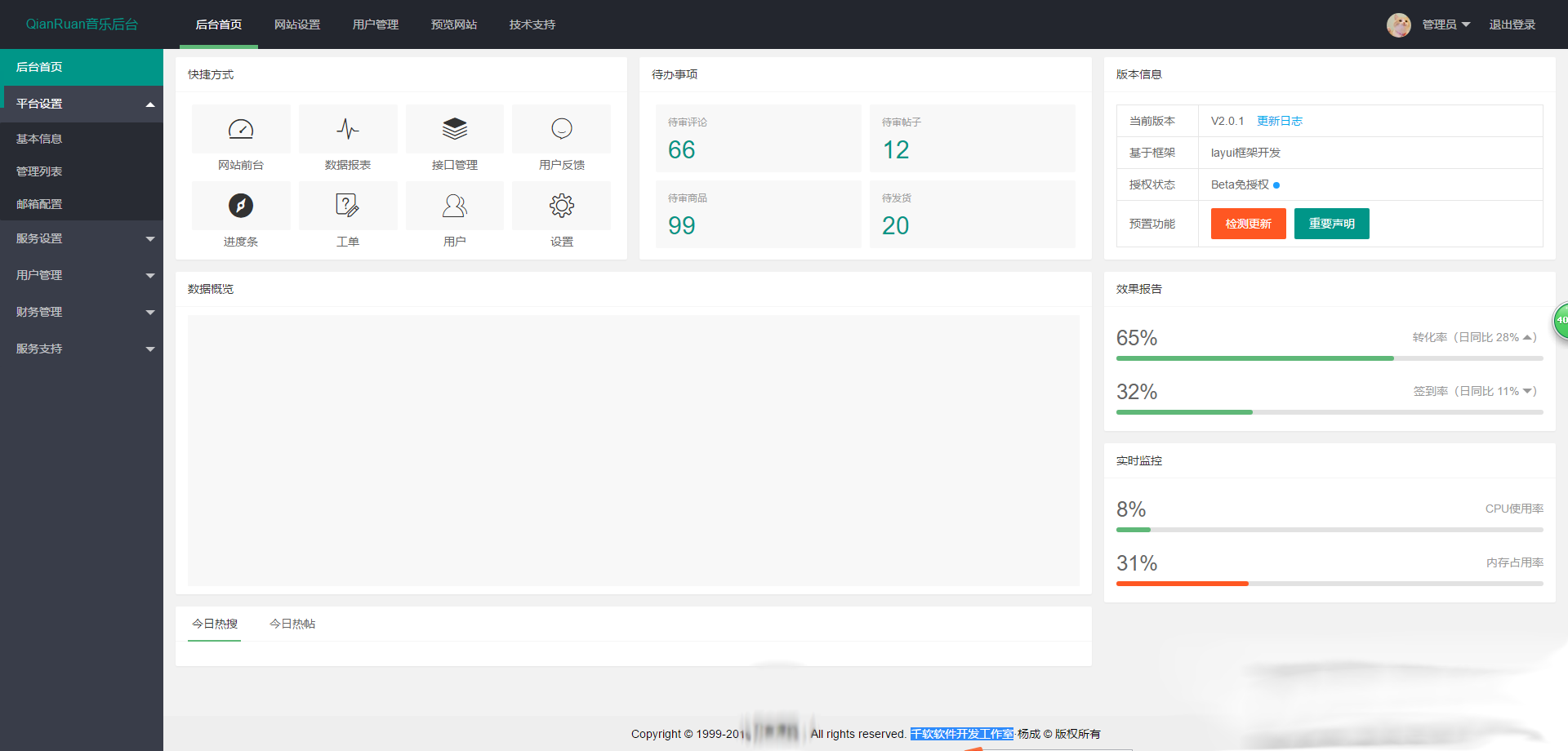Click the up arrow next to 日同比 28%
Screen dimensions: 1568x751
[x=1527, y=337]
